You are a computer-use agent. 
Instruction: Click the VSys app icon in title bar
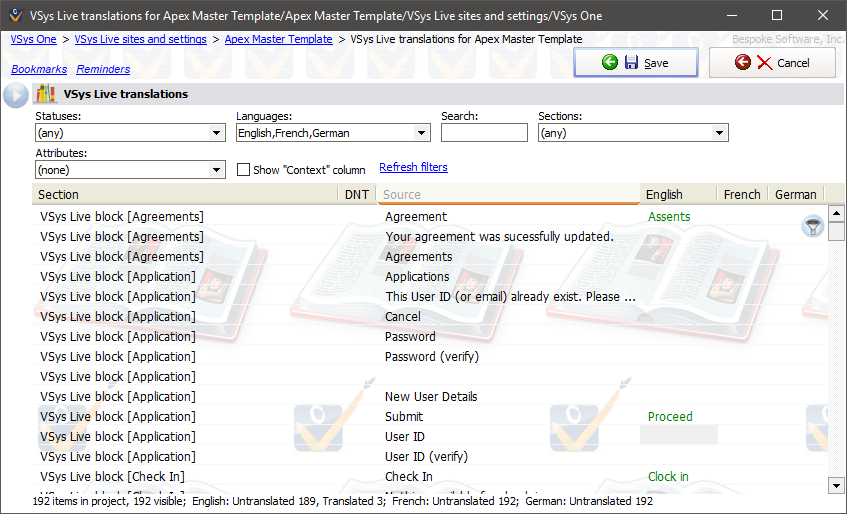coord(13,14)
